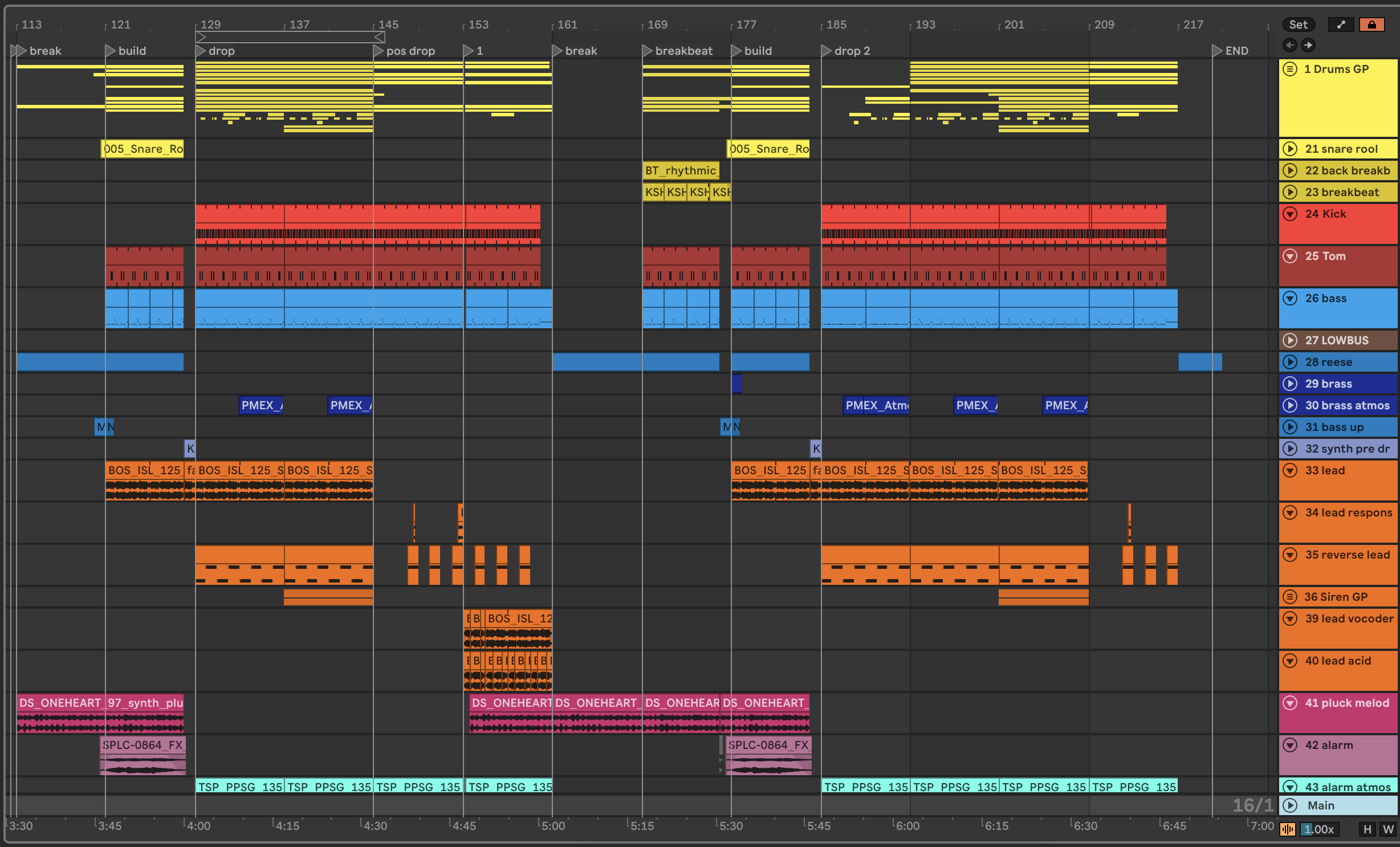Unfold the 21 snare rool track
The width and height of the screenshot is (1400, 847).
coord(1290,149)
